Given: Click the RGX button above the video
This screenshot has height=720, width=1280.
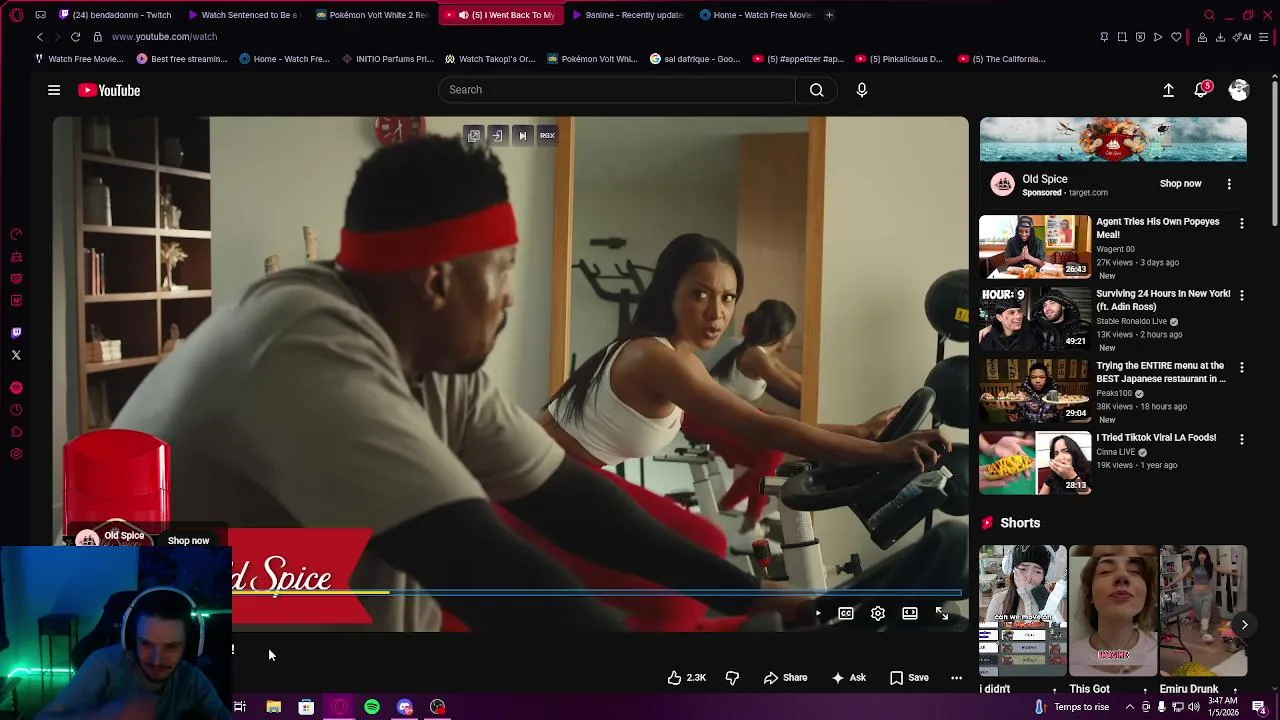Looking at the screenshot, I should 547,136.
